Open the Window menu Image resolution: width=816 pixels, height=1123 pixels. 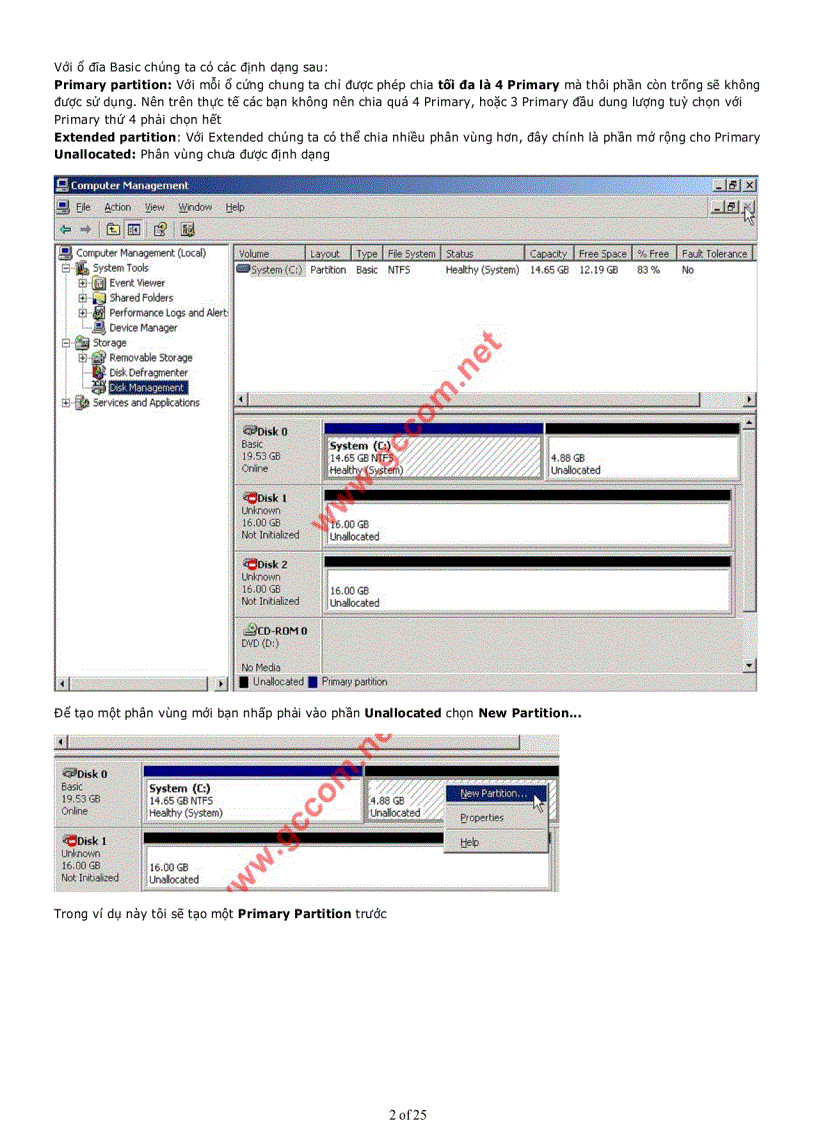pos(195,207)
